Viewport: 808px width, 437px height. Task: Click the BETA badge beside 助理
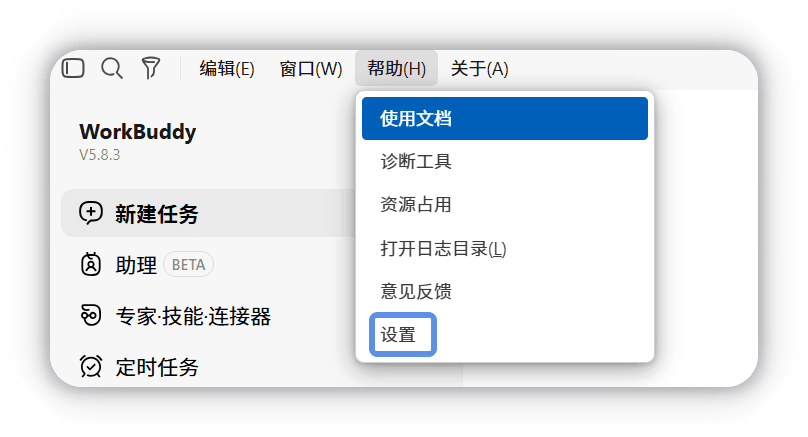coord(188,265)
